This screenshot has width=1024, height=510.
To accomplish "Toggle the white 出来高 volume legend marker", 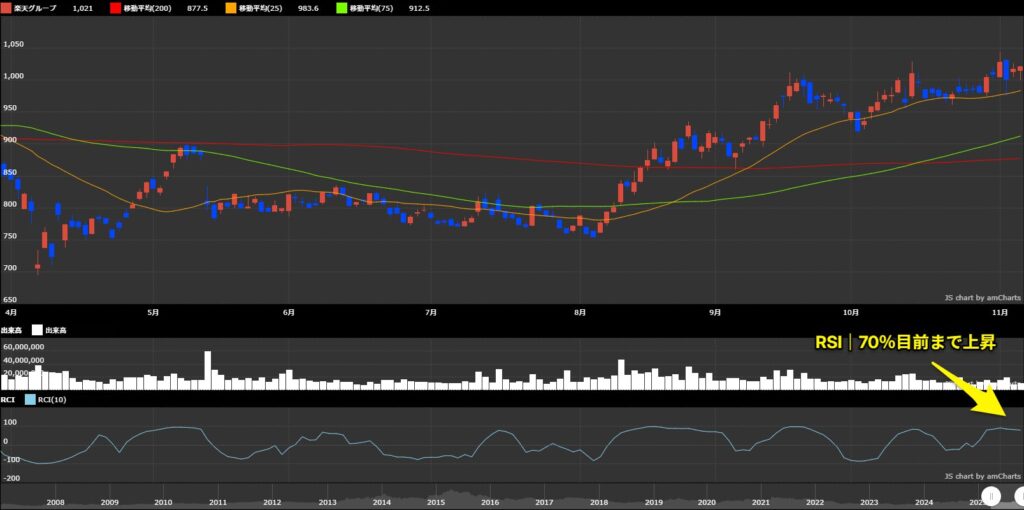I will [36, 329].
